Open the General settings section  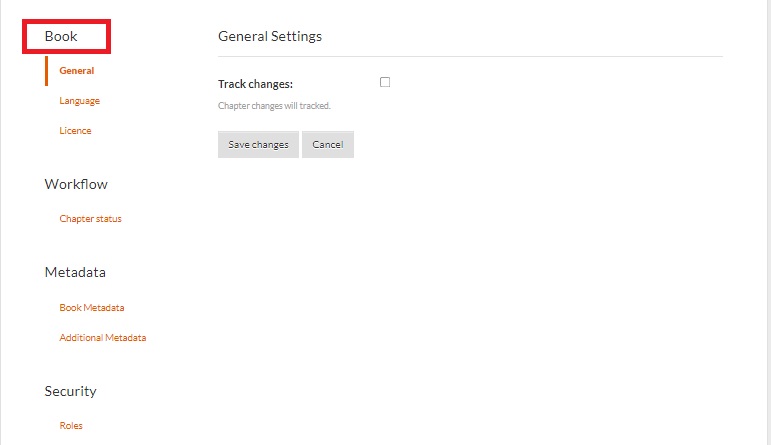(76, 71)
